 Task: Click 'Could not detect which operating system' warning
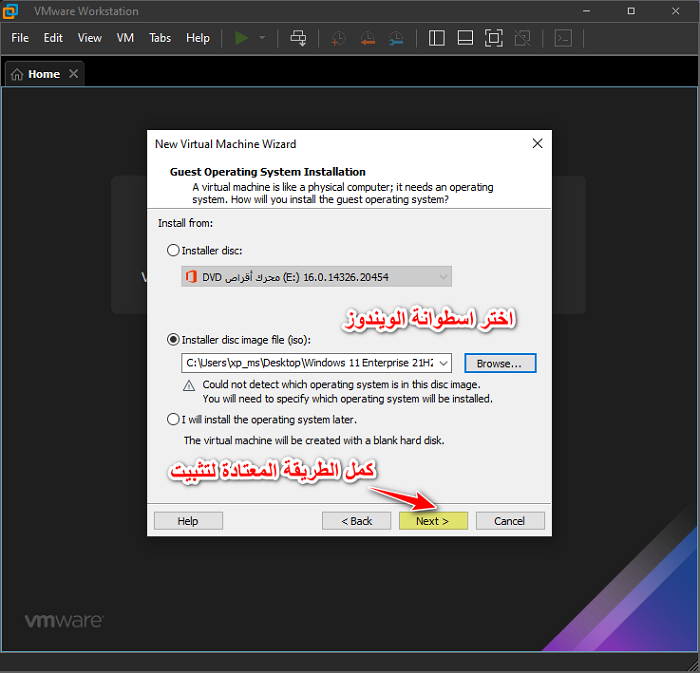[x=342, y=385]
